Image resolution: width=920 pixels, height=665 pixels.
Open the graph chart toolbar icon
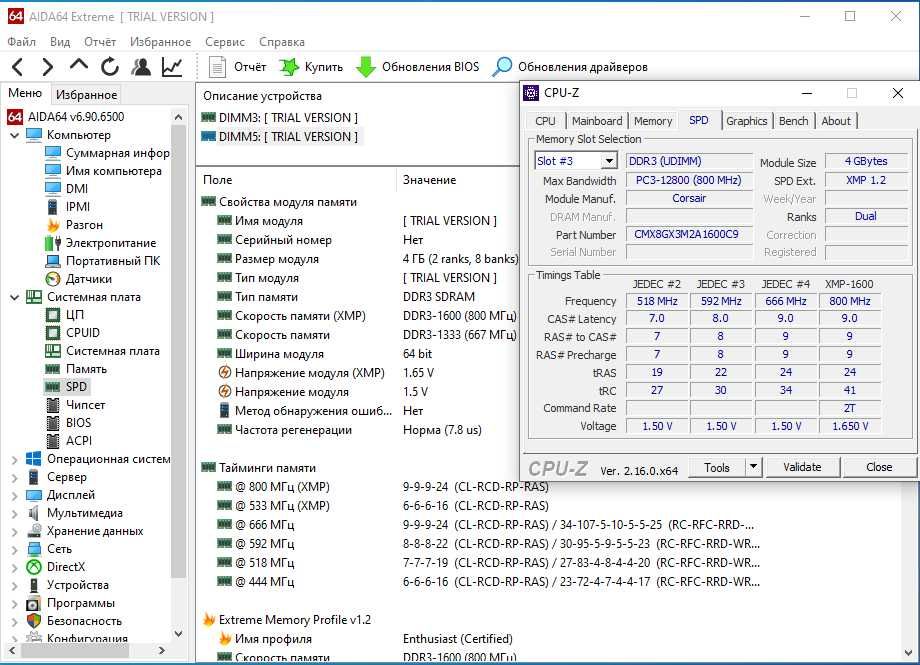click(x=172, y=67)
